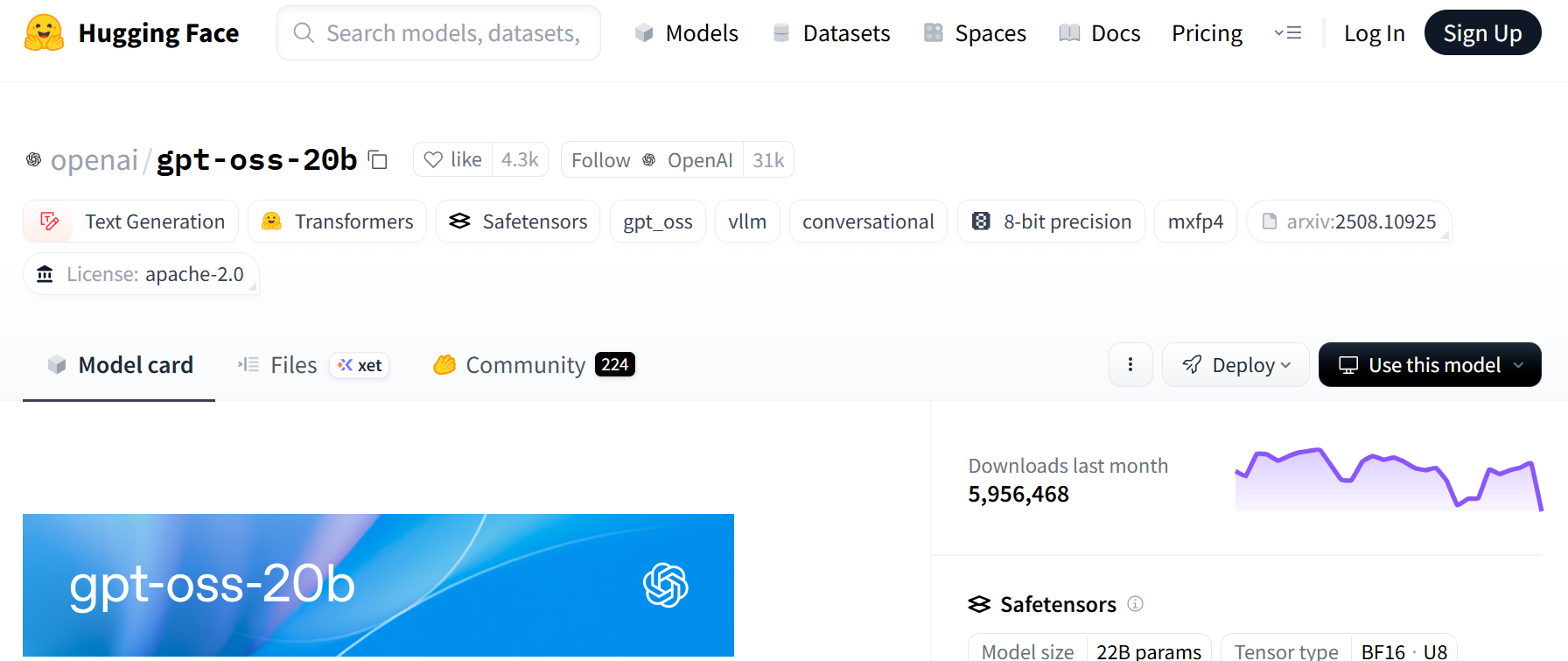Switch to the Community tab
The image size is (1568, 661).
click(x=534, y=365)
